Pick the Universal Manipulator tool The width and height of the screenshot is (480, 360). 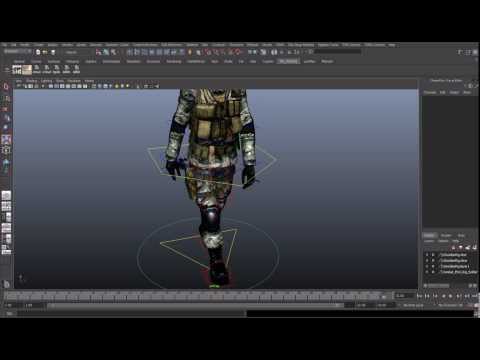(6, 150)
